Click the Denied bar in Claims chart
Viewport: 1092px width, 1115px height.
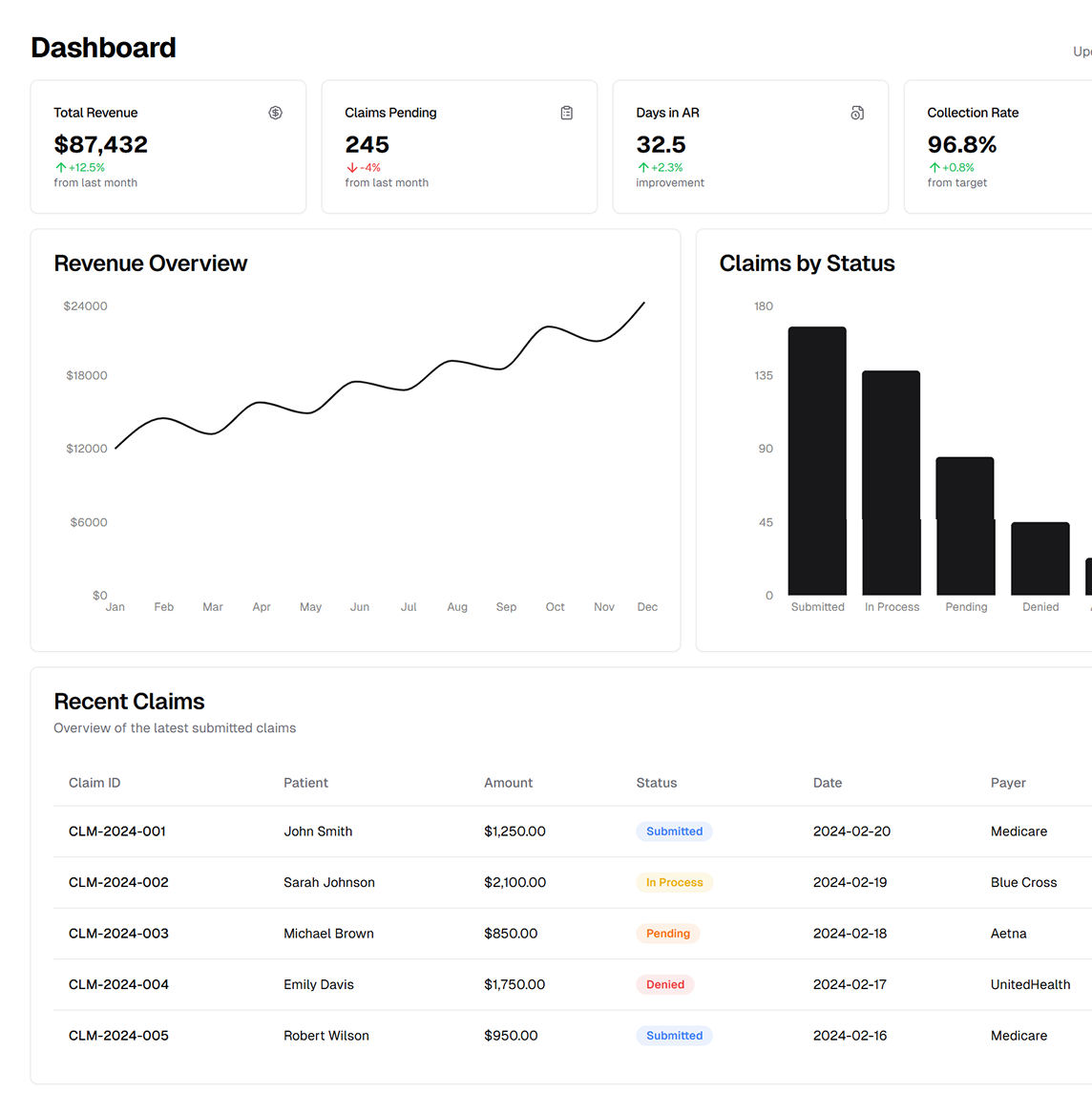pyautogui.click(x=1040, y=558)
